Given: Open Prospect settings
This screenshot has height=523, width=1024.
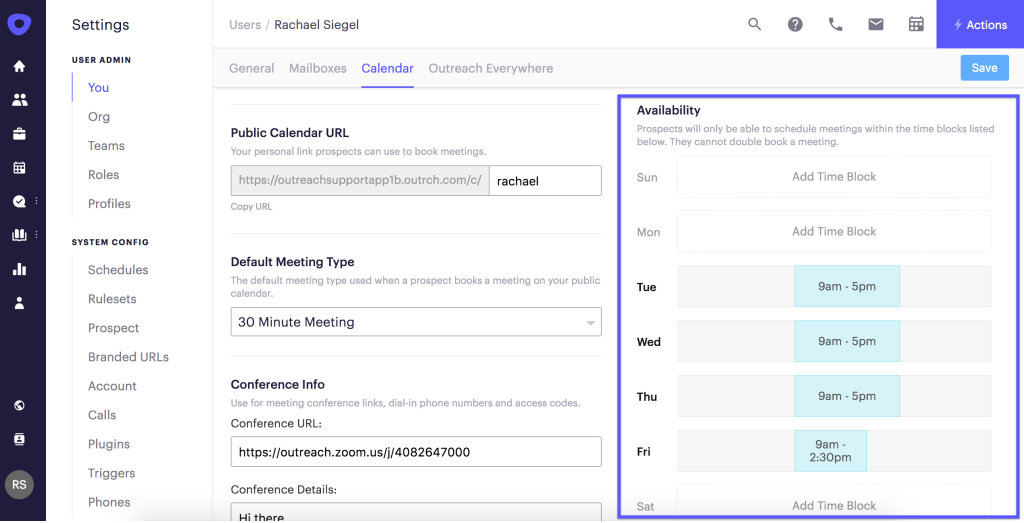Looking at the screenshot, I should [x=114, y=328].
